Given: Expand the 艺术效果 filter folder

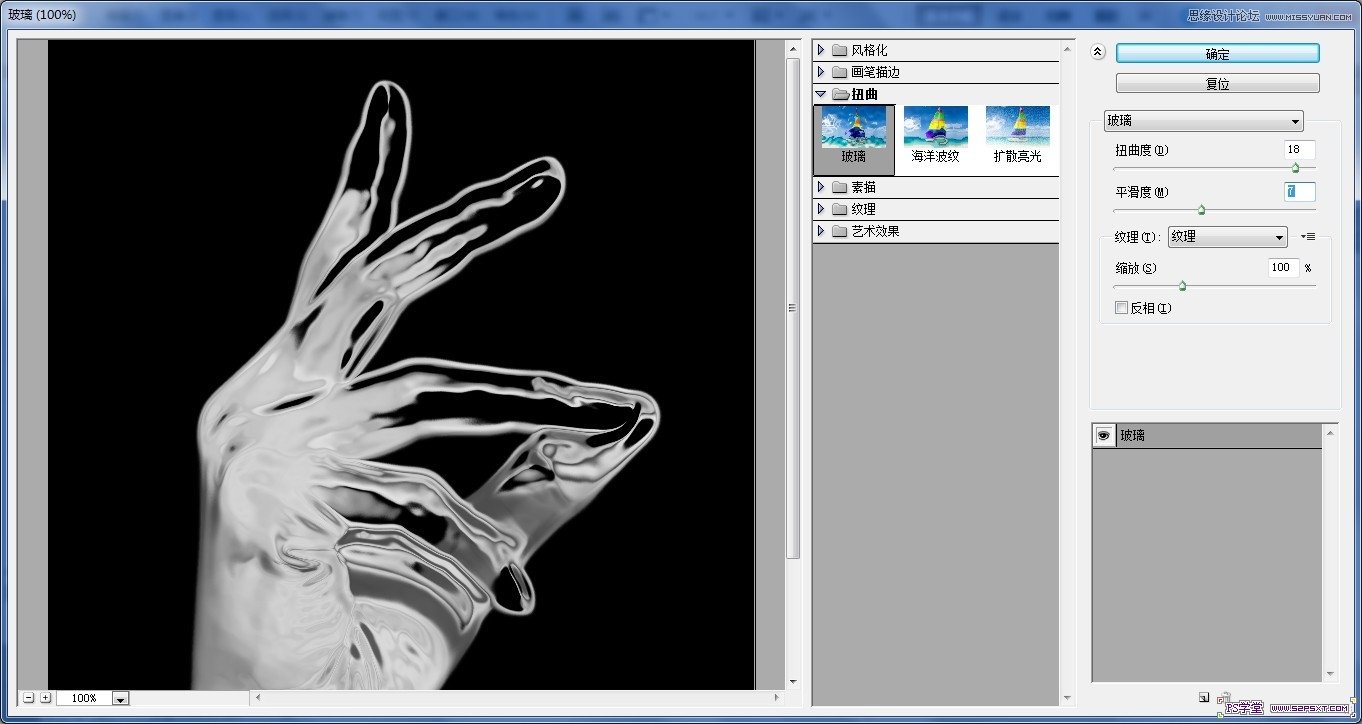Looking at the screenshot, I should (821, 231).
